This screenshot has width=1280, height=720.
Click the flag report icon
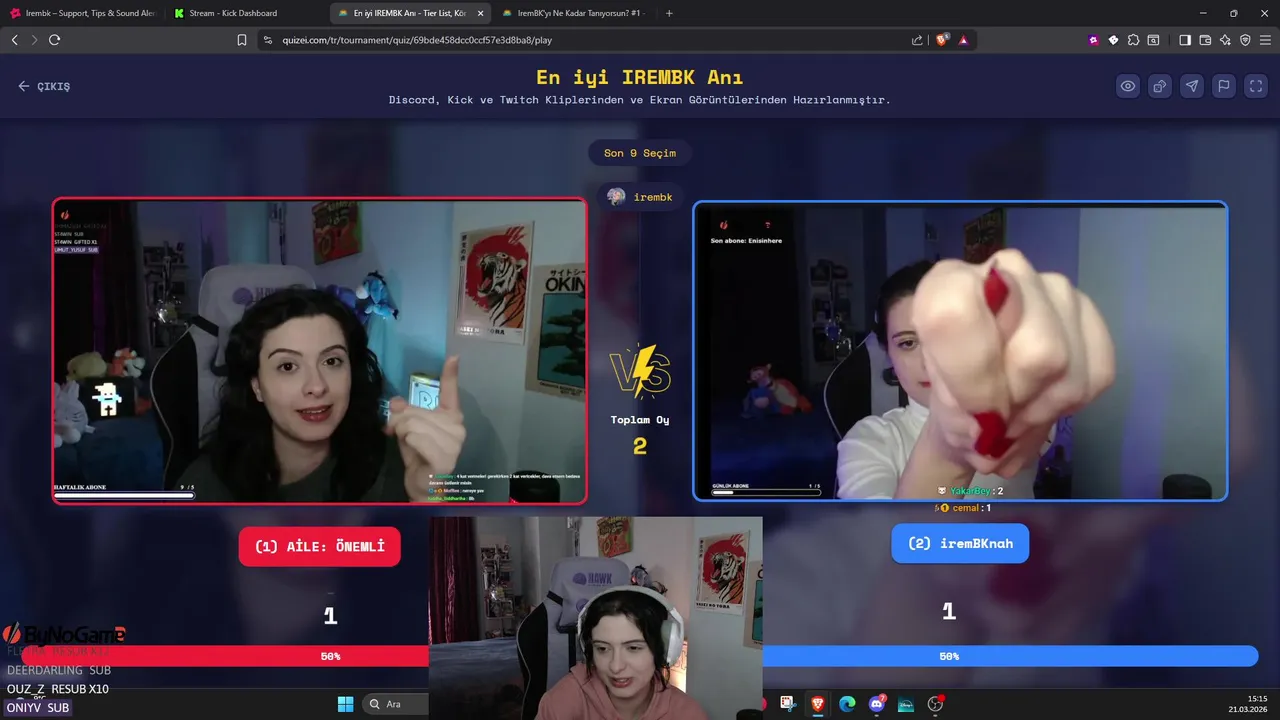(1224, 86)
